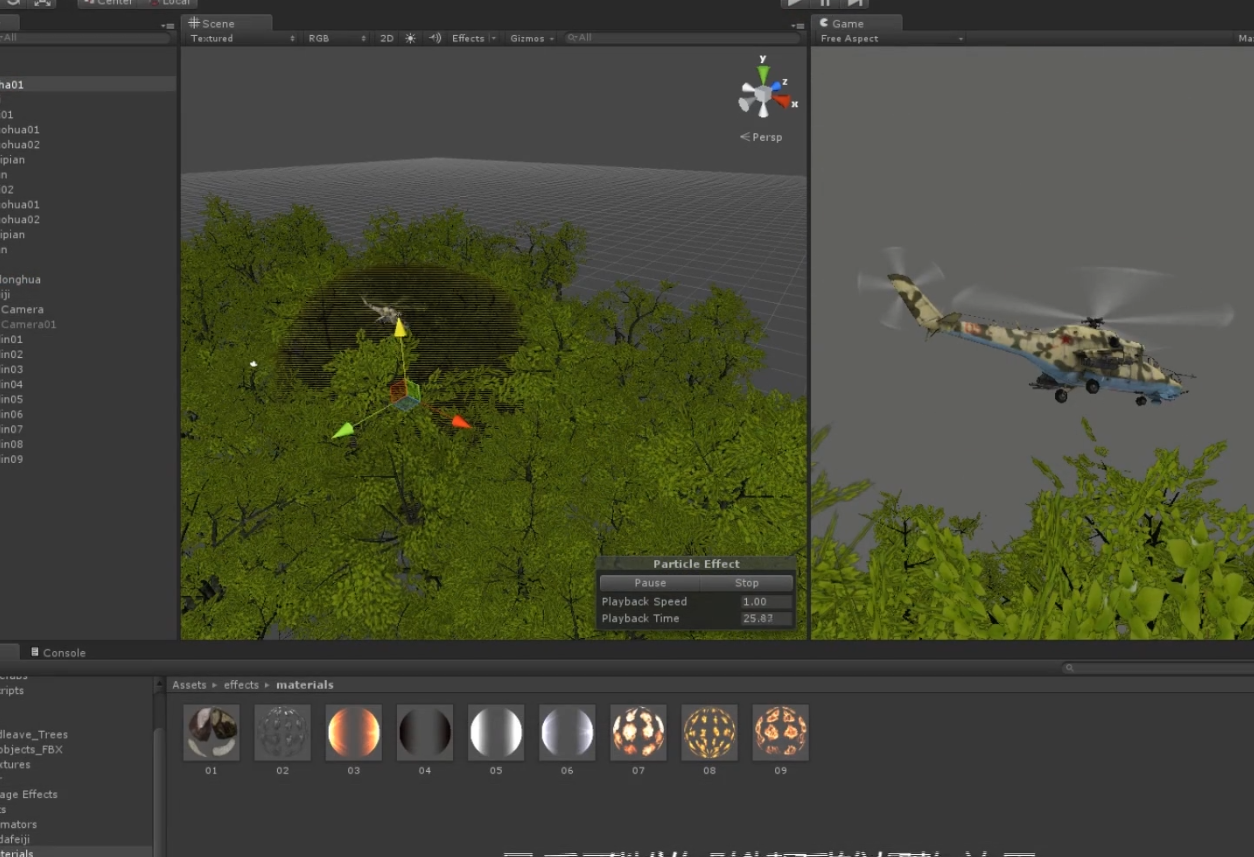Select material thumbnail 02

click(x=282, y=732)
